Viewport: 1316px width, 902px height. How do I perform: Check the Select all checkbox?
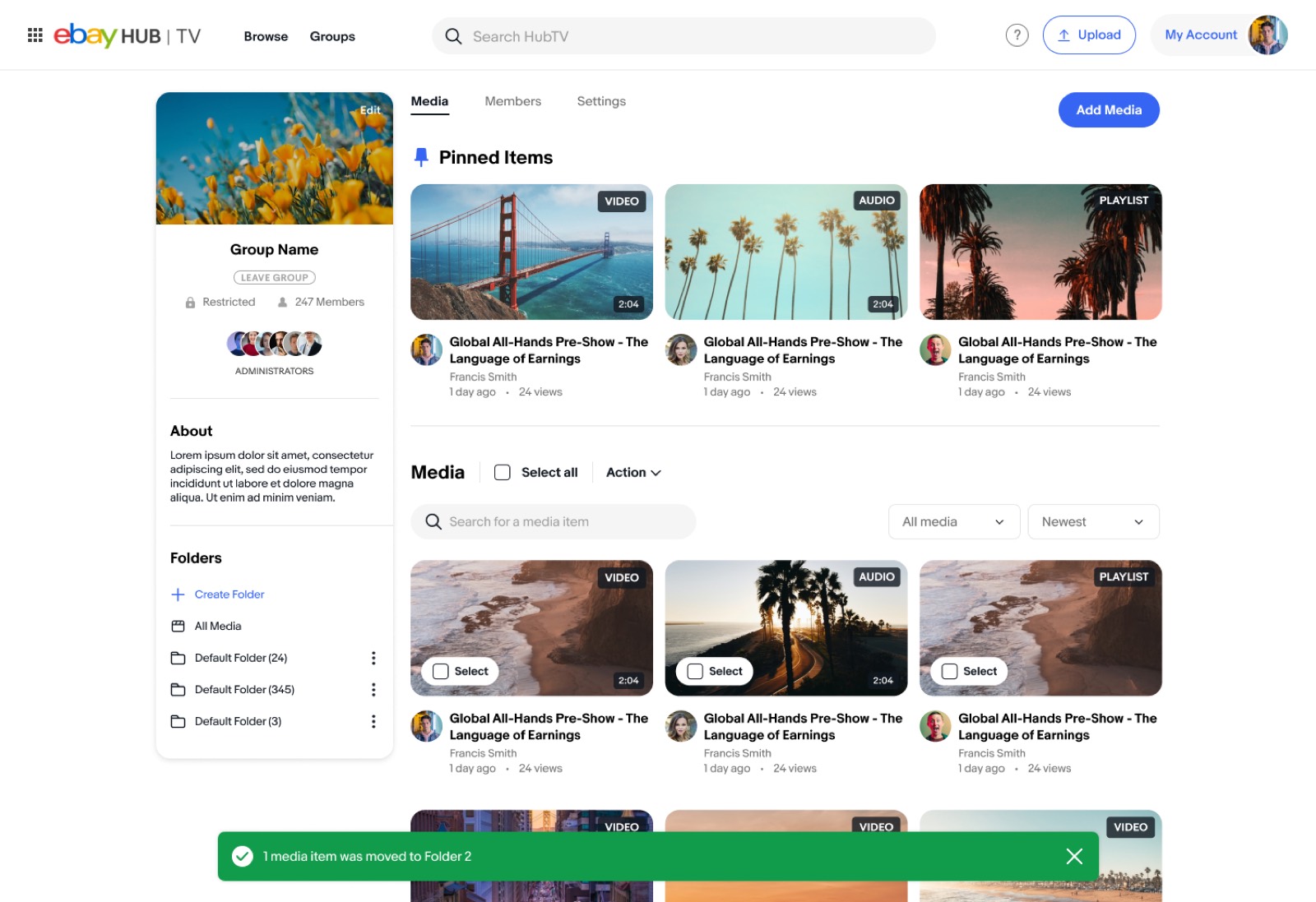pos(502,472)
